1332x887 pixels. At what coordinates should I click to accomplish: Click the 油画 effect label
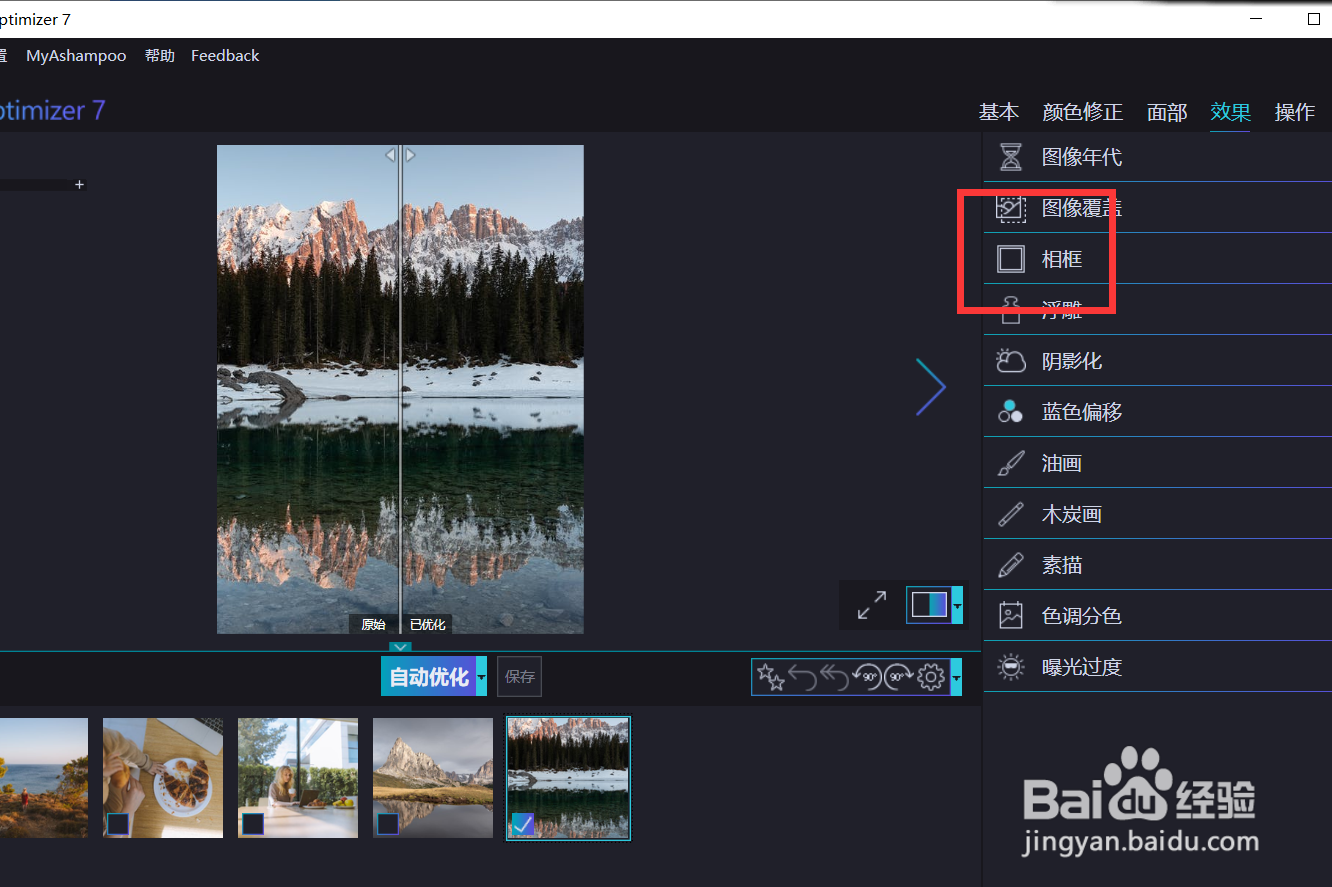1062,463
